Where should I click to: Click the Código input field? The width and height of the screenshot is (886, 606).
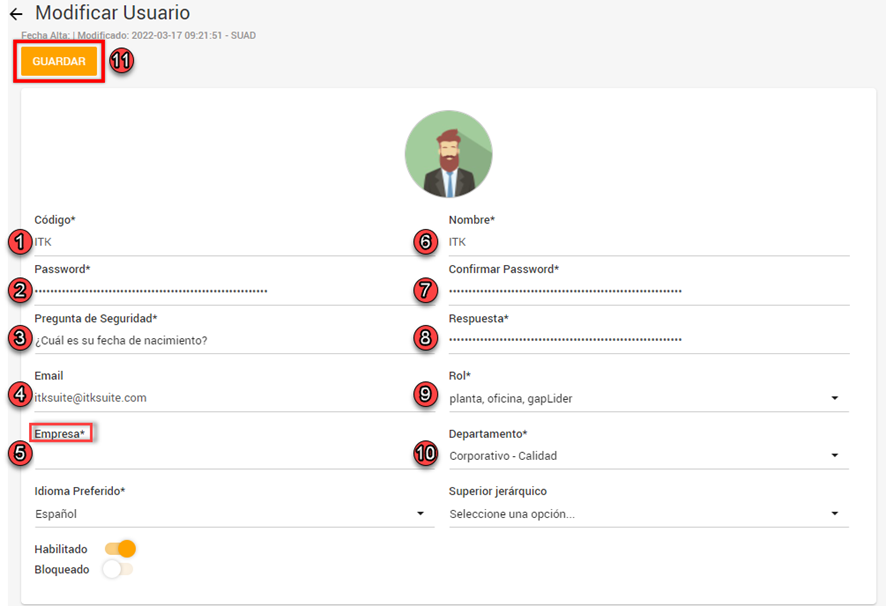click(230, 242)
